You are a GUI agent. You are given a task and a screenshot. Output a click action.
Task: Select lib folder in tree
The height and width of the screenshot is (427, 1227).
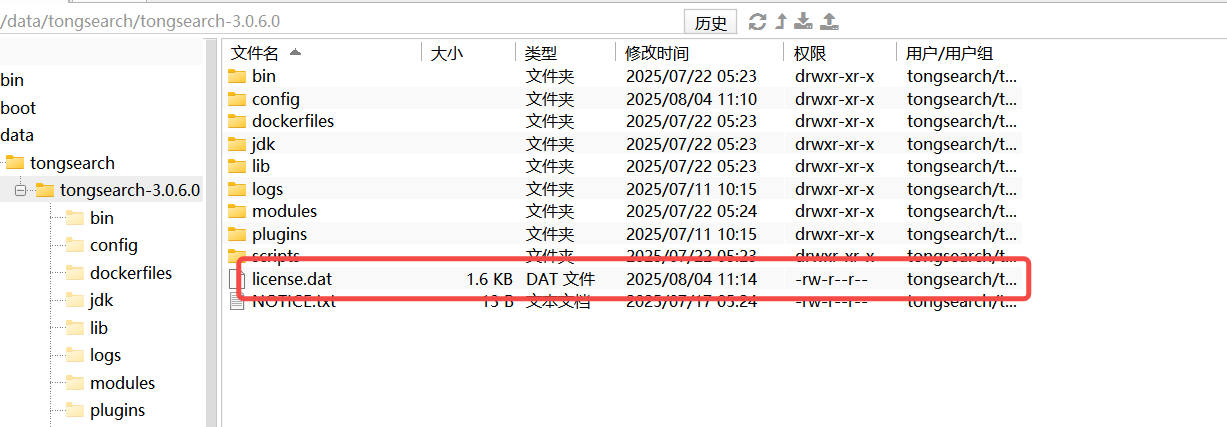point(99,328)
